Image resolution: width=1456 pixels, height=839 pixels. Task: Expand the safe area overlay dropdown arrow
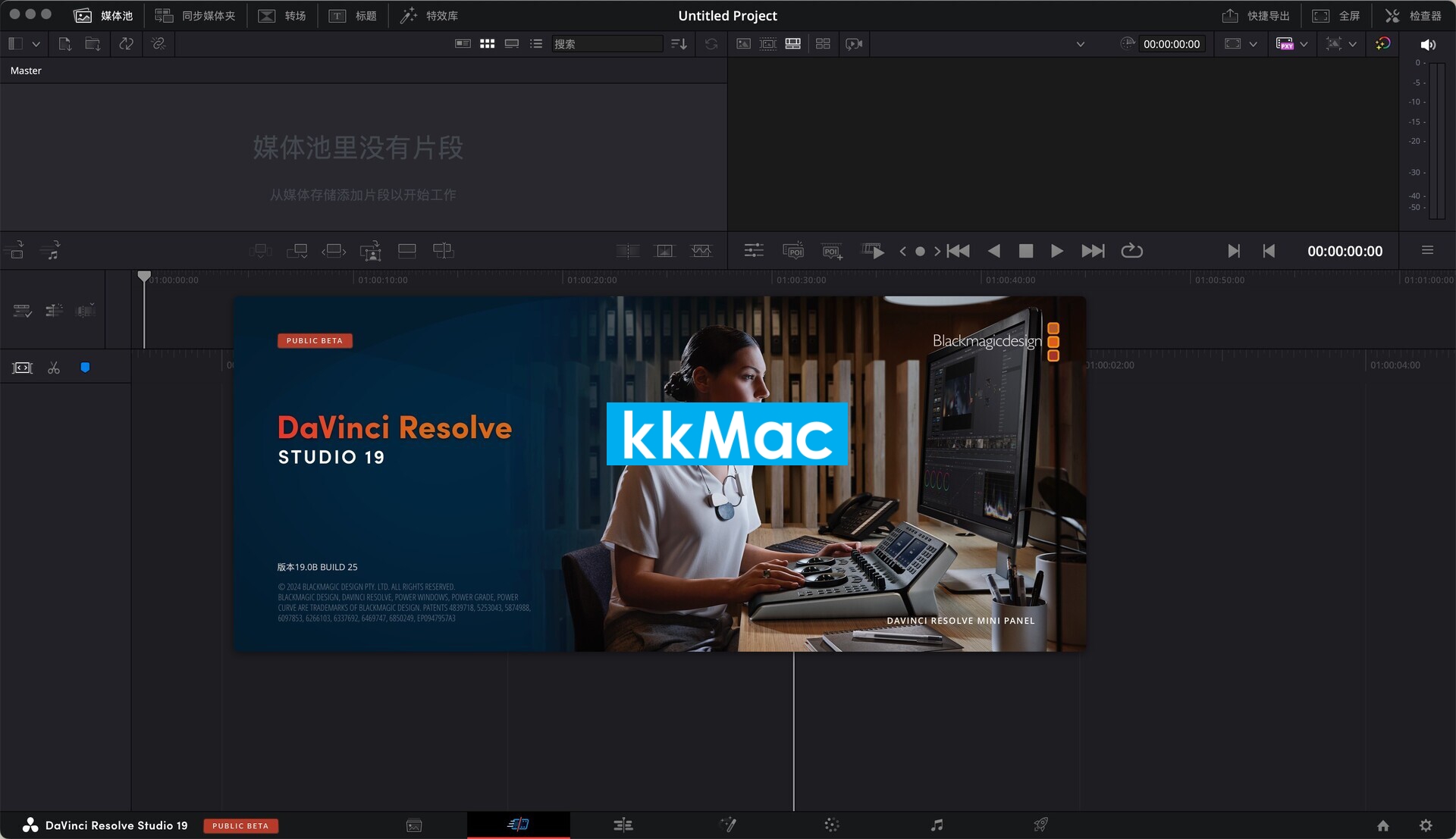click(x=1353, y=44)
